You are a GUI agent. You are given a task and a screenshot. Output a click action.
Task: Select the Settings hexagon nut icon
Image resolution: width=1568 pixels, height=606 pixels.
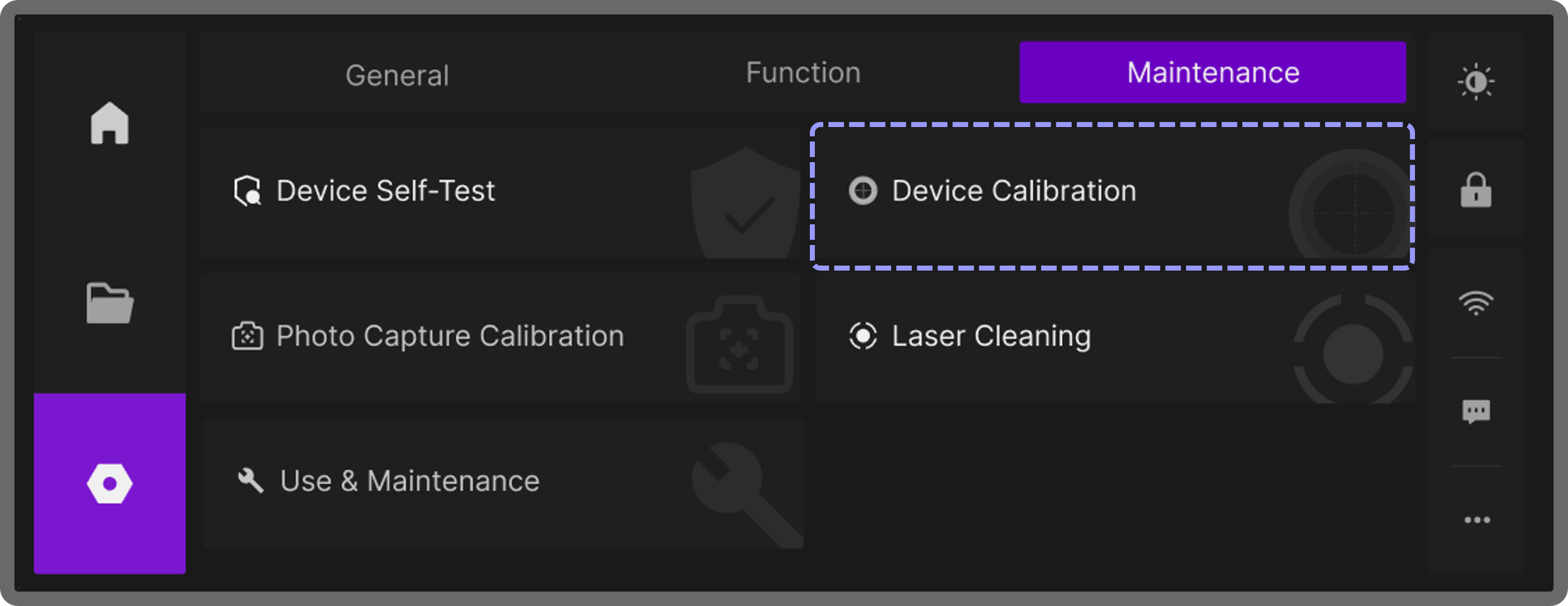109,483
